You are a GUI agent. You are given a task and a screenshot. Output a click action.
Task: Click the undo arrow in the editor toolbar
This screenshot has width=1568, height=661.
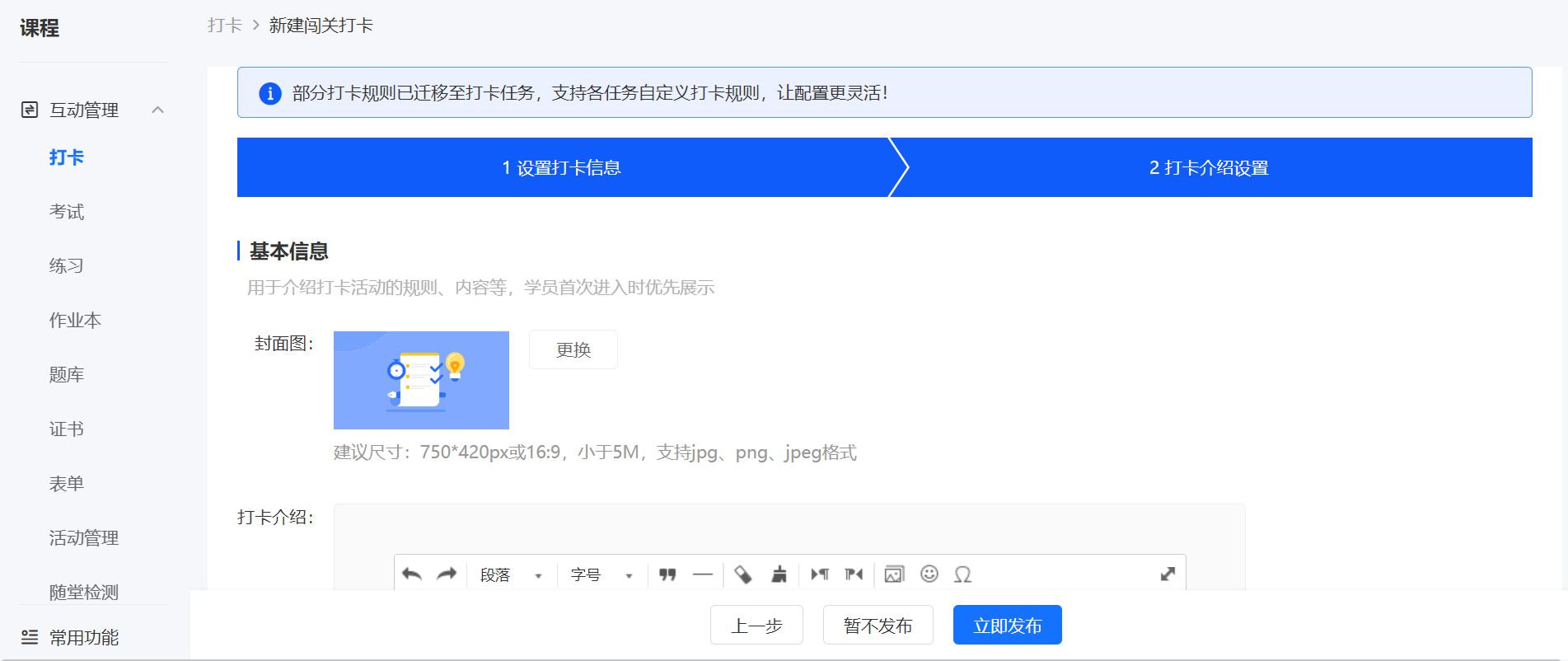point(412,574)
